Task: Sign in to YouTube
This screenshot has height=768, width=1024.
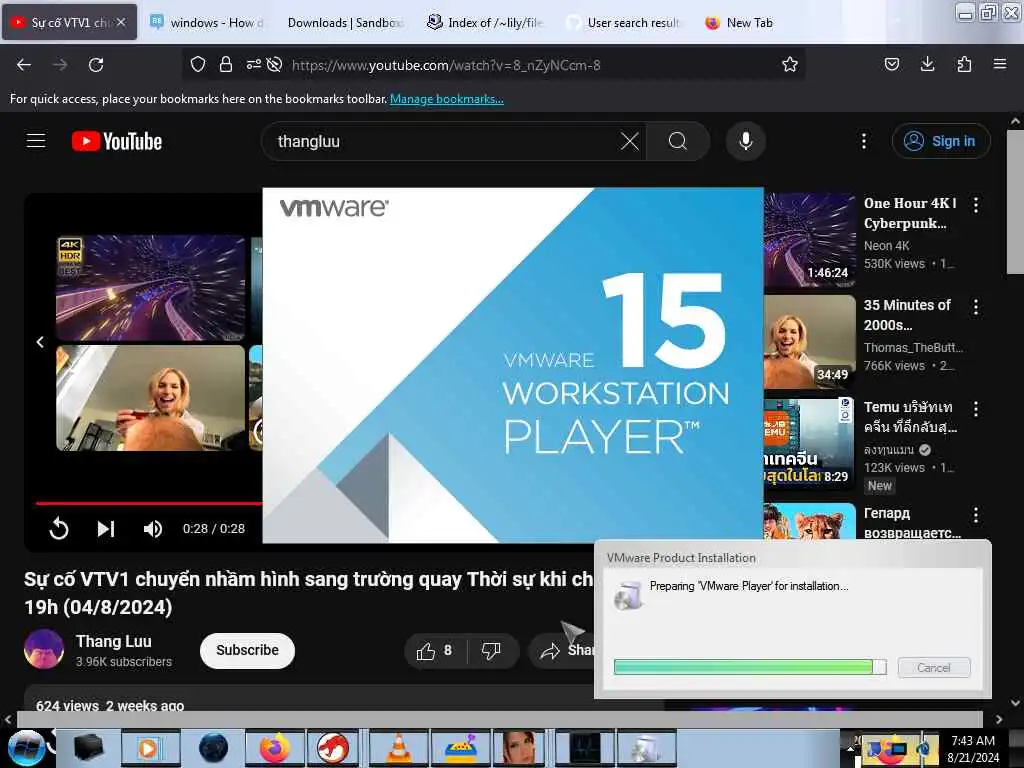Action: [x=941, y=141]
